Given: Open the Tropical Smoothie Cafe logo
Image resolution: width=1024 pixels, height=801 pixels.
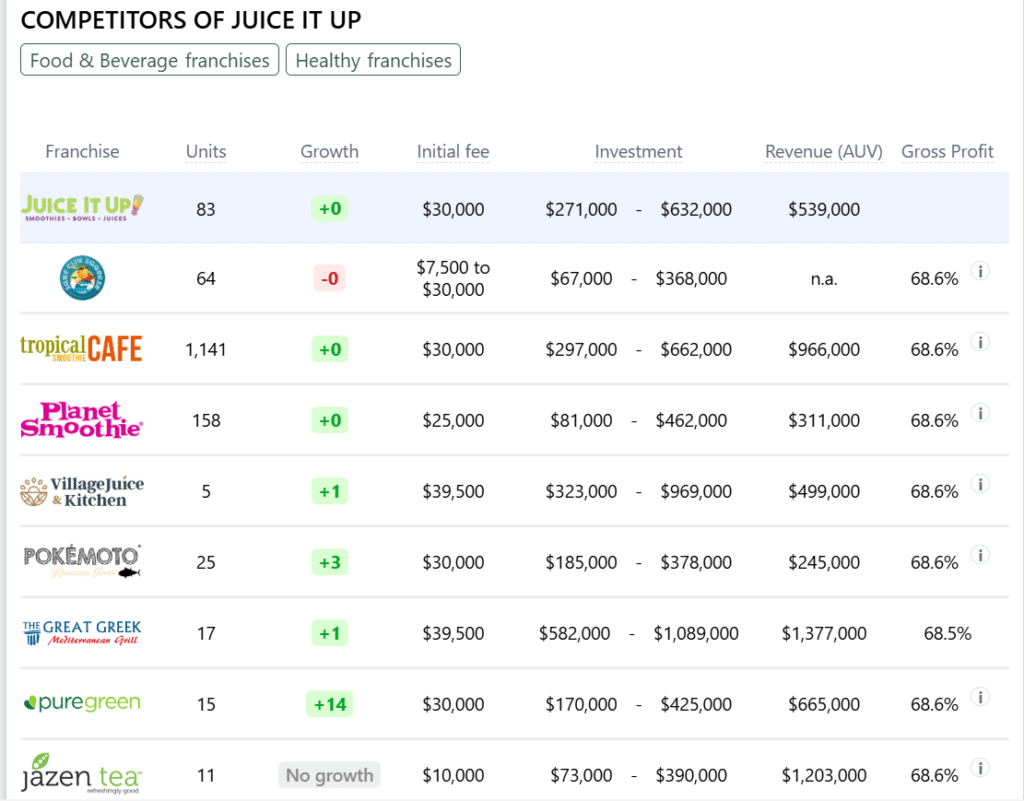Looking at the screenshot, I should (x=82, y=349).
